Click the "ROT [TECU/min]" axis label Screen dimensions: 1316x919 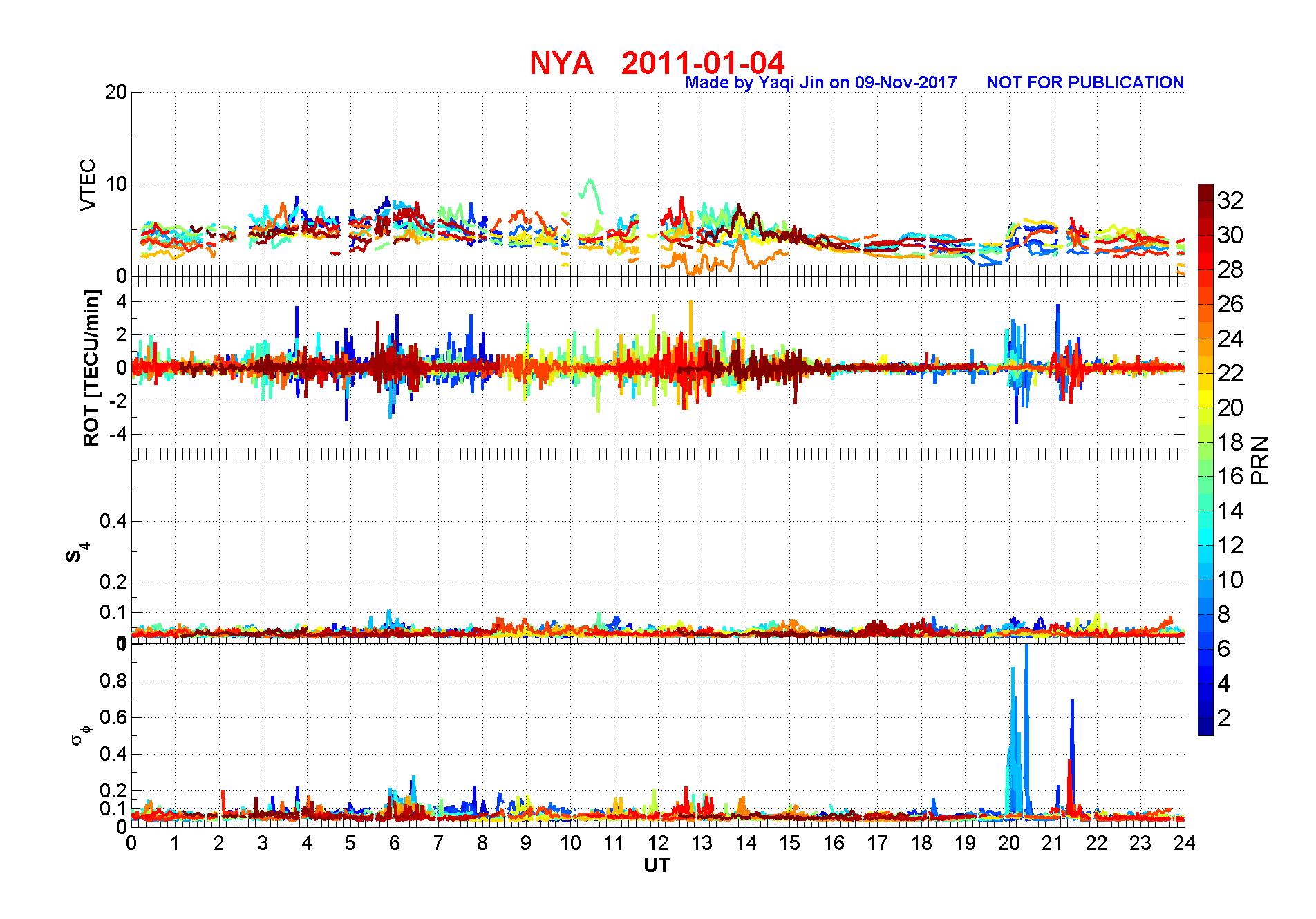point(91,368)
